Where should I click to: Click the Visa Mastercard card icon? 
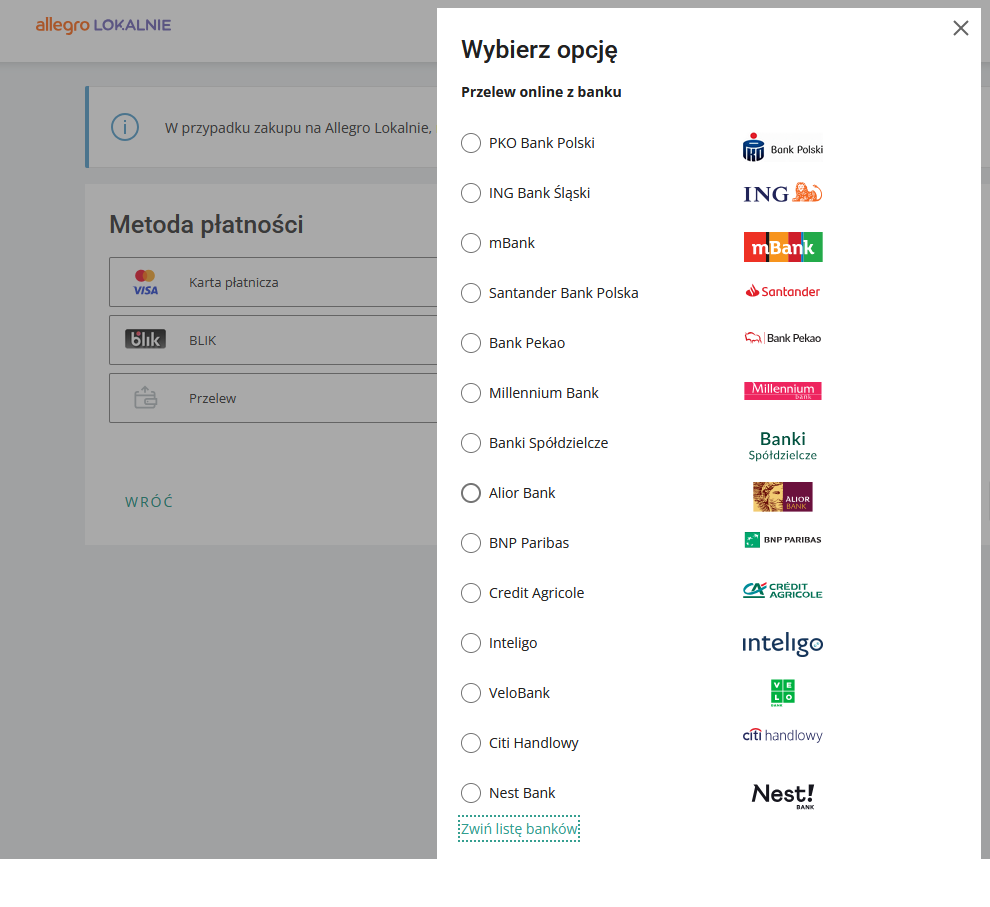pos(145,282)
